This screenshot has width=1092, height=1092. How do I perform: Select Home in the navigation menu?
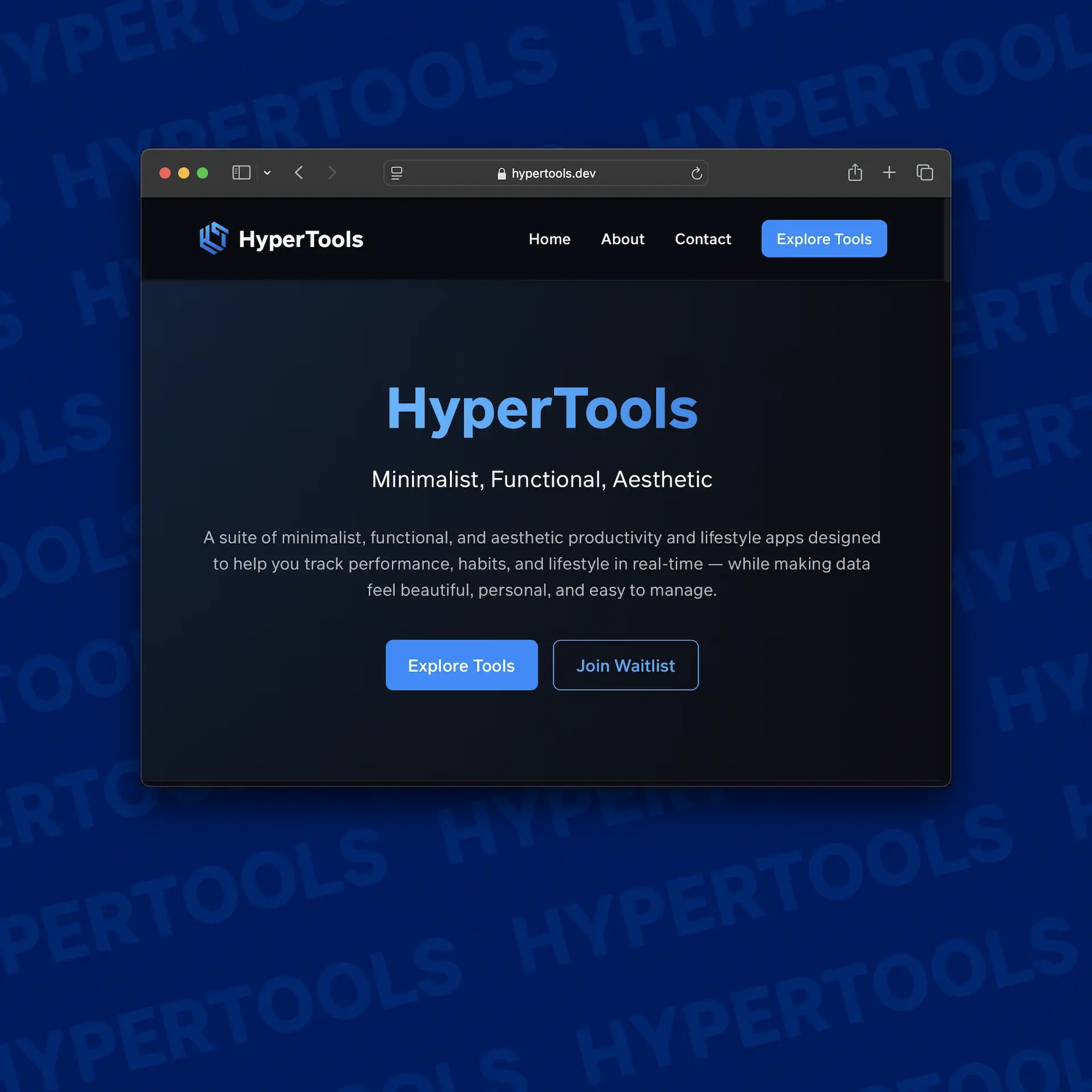click(x=549, y=239)
